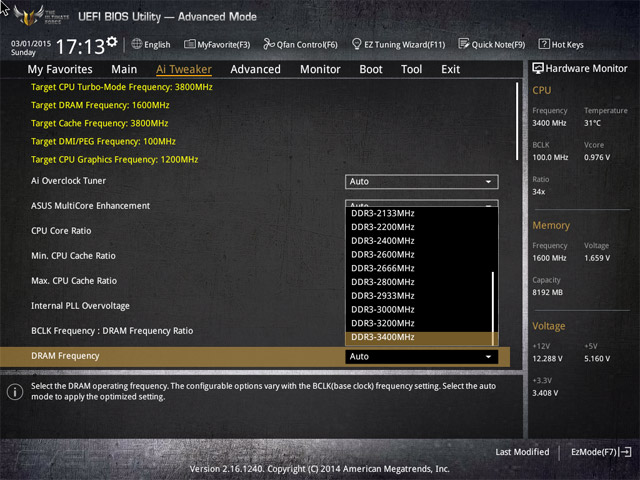Click the Last Modified button
The height and width of the screenshot is (480, 640).
(x=522, y=452)
